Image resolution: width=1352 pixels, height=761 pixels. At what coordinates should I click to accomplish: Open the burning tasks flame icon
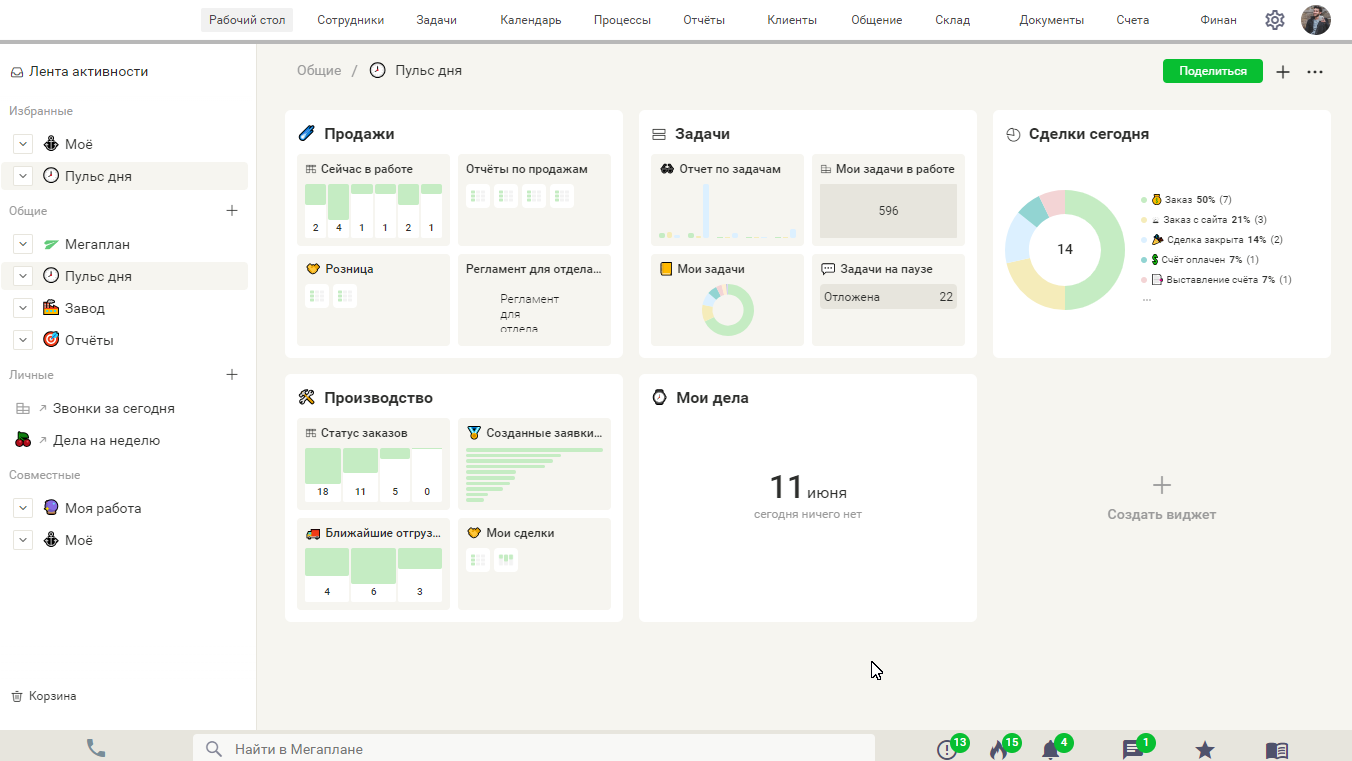pyautogui.click(x=998, y=749)
